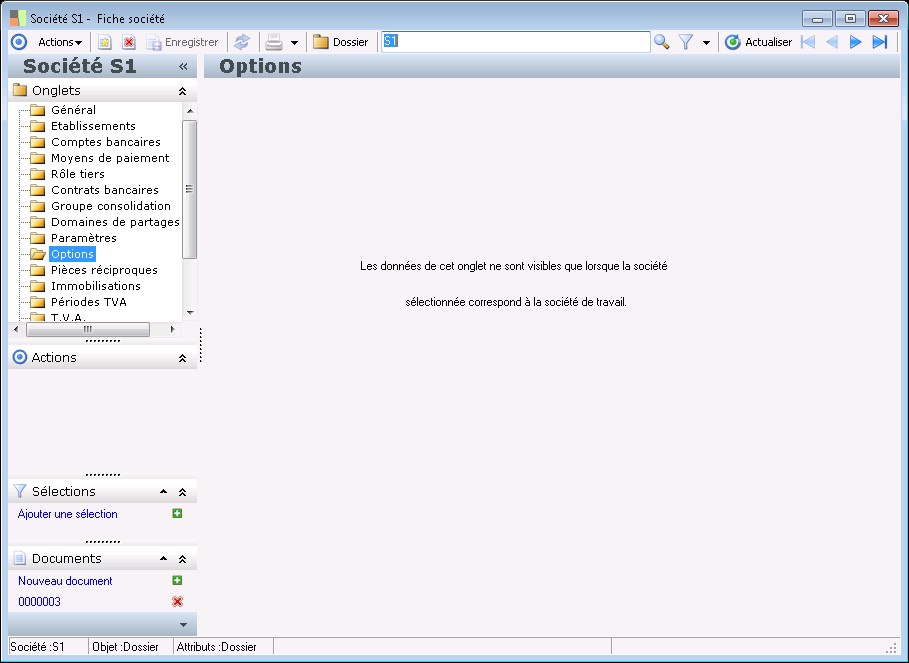Click the blue target icon beside Actions toolbar menu
Screen dimensions: 909x663
click(x=19, y=42)
